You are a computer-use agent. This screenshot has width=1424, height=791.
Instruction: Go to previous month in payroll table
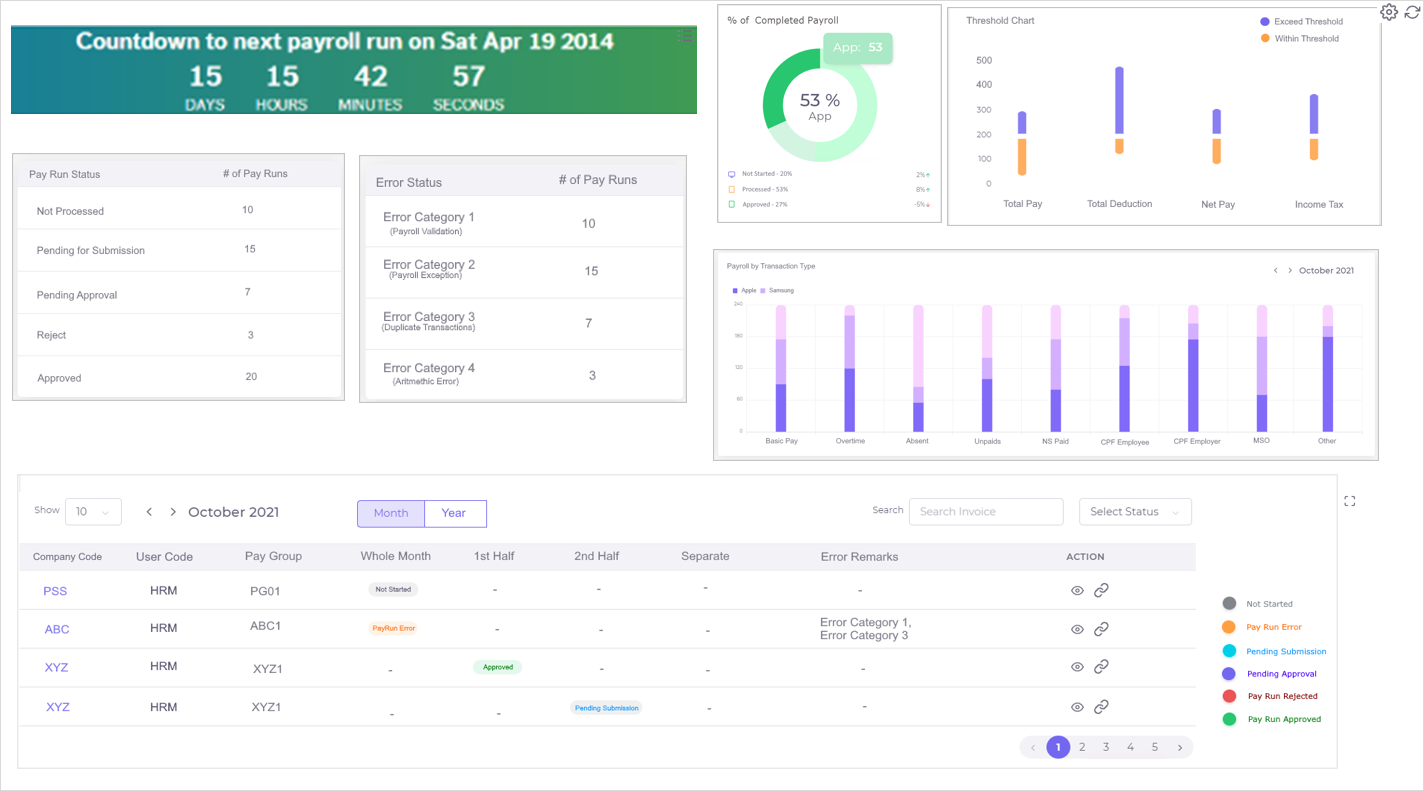149,512
